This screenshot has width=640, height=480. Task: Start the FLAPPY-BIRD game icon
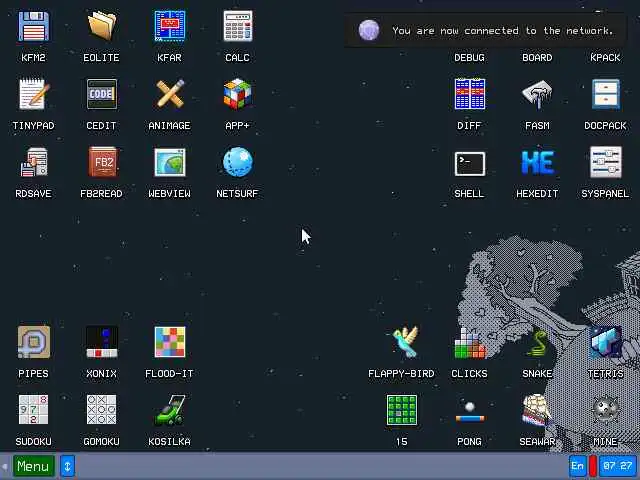405,342
